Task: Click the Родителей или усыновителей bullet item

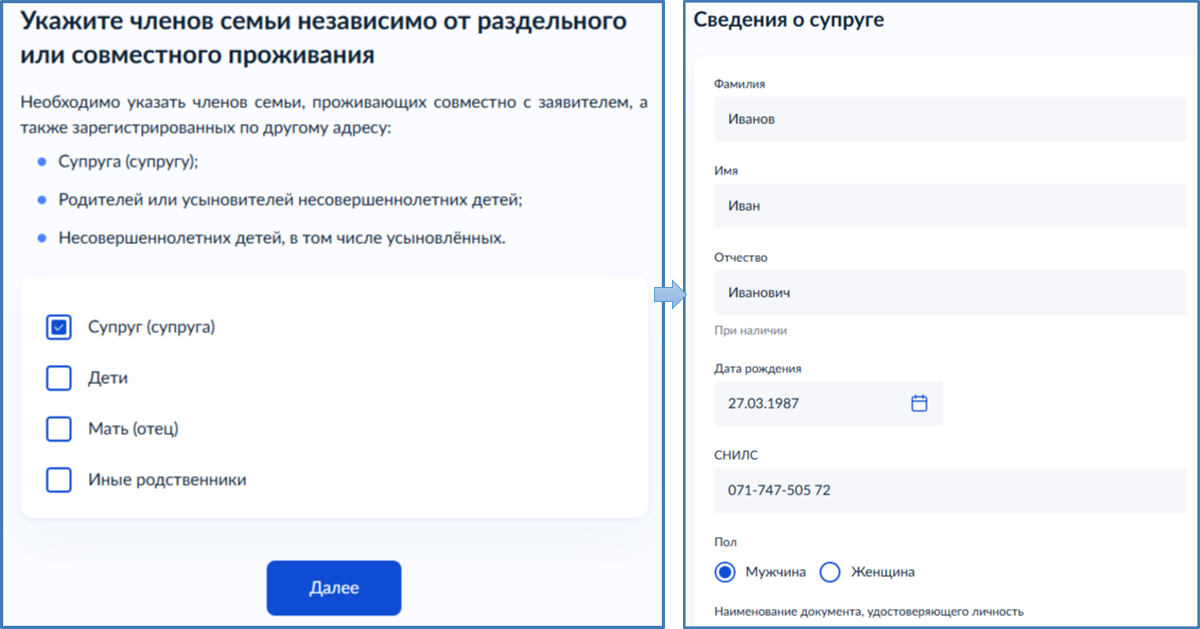Action: [290, 200]
